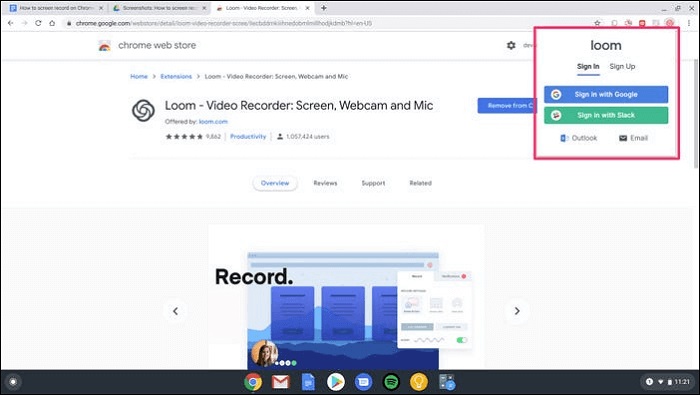Open Gmail from the shelf
Image resolution: width=700 pixels, height=395 pixels.
281,382
